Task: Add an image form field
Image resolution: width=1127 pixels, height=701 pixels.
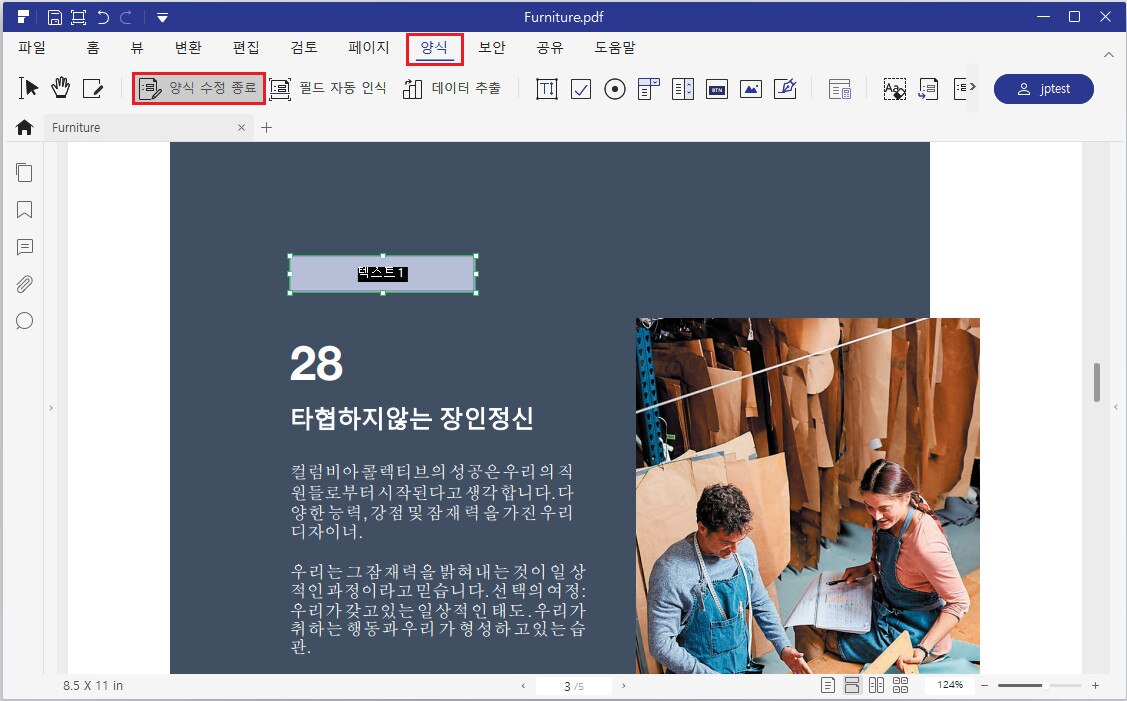Action: click(x=750, y=89)
